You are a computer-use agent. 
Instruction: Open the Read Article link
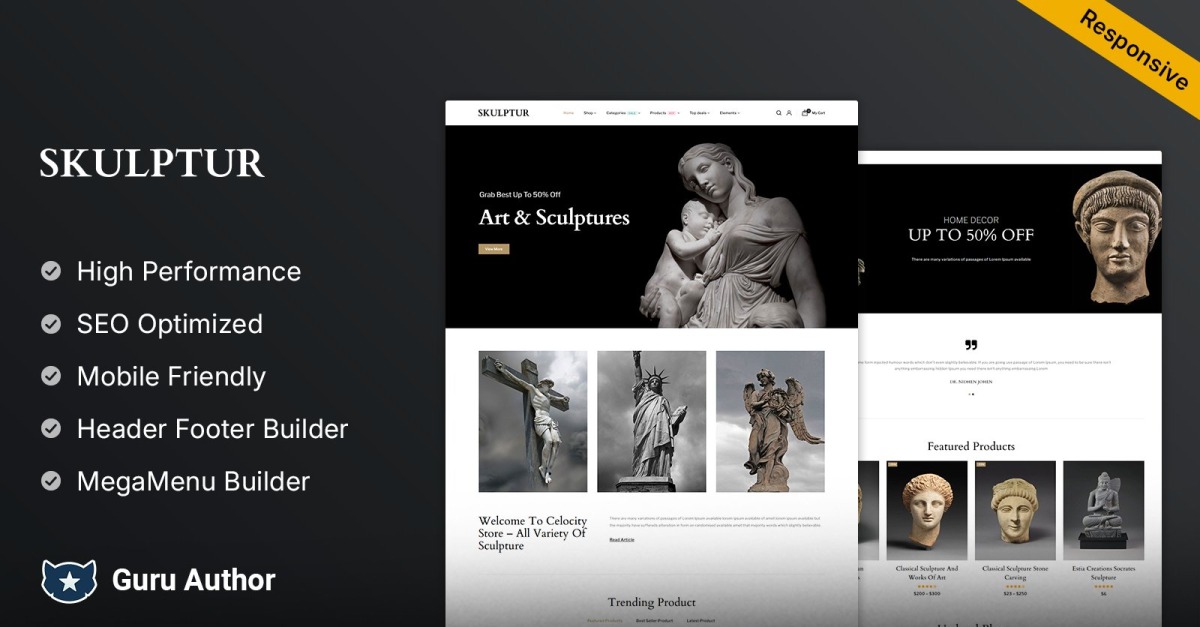click(x=621, y=540)
